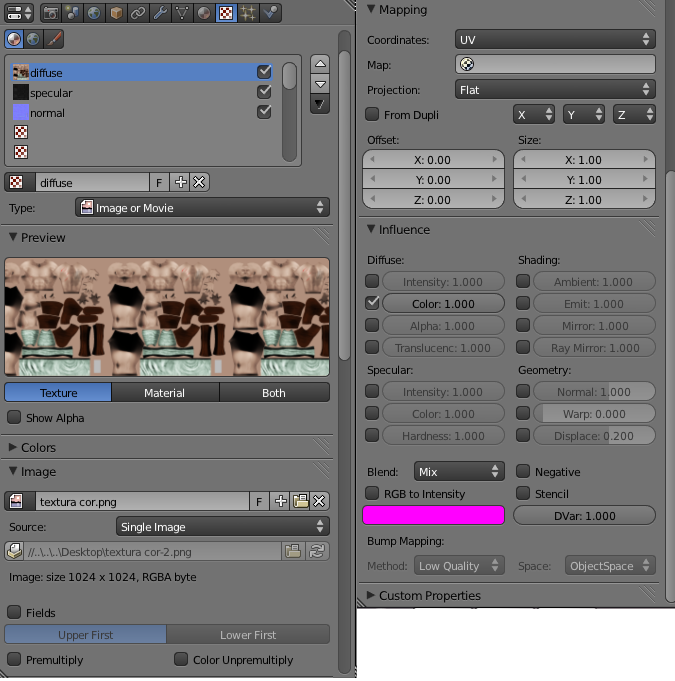Select the Texture preview mode
The image size is (675, 681).
tap(58, 393)
